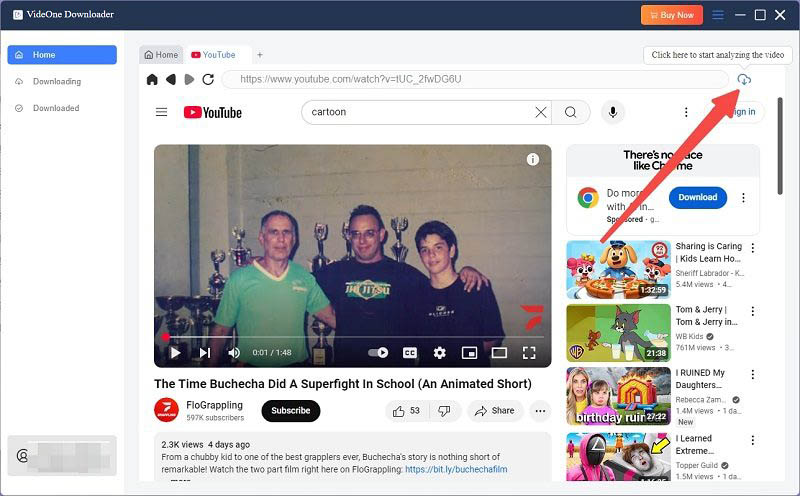Screen dimensions: 800x496
Task: Mute the video volume
Action: point(234,352)
